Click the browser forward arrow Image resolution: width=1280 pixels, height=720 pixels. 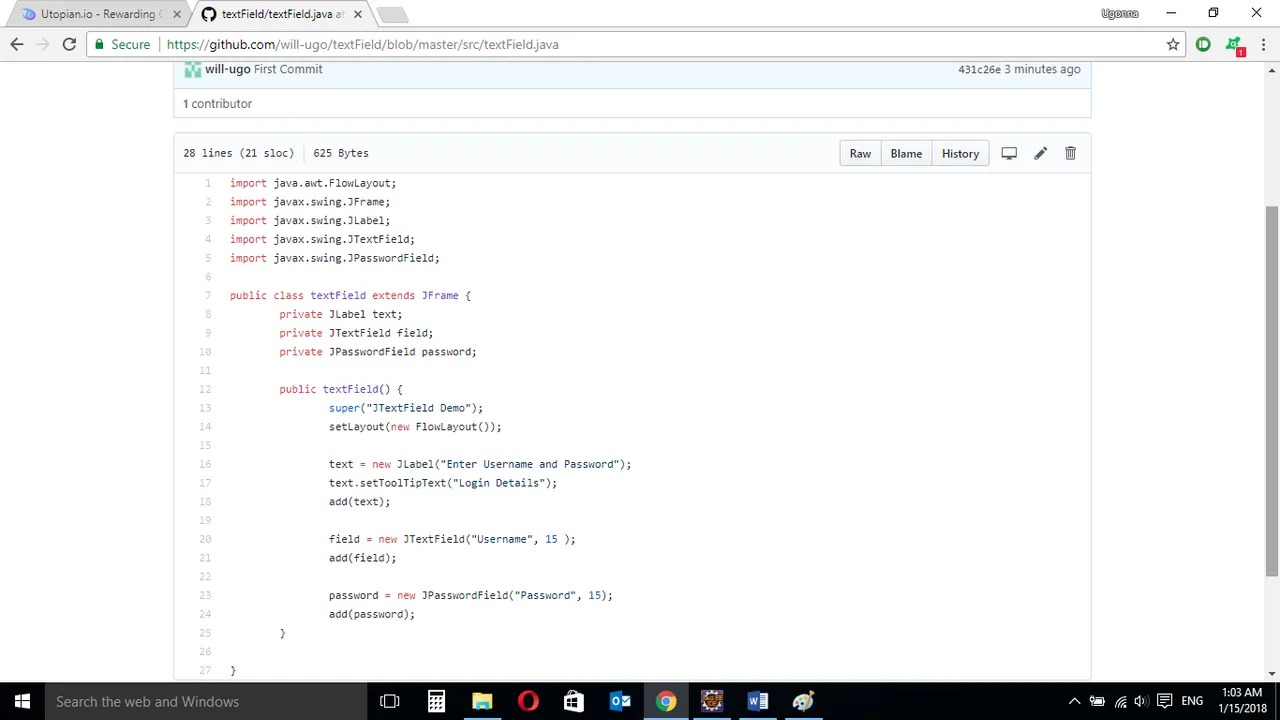(43, 44)
